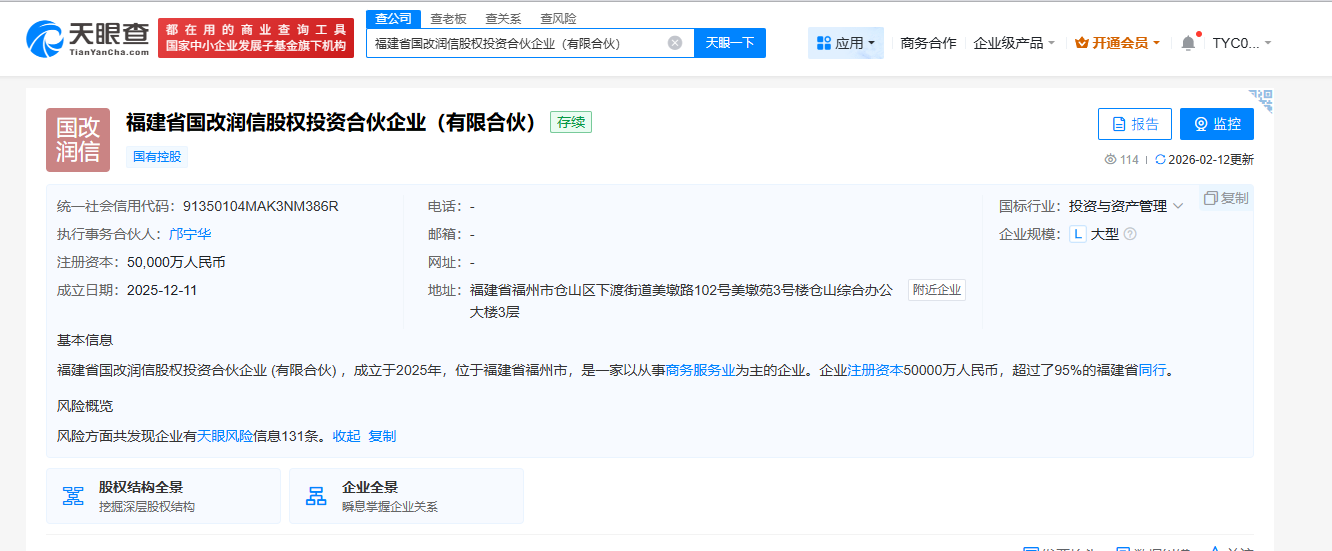Clear the search box with the X icon

[x=675, y=43]
